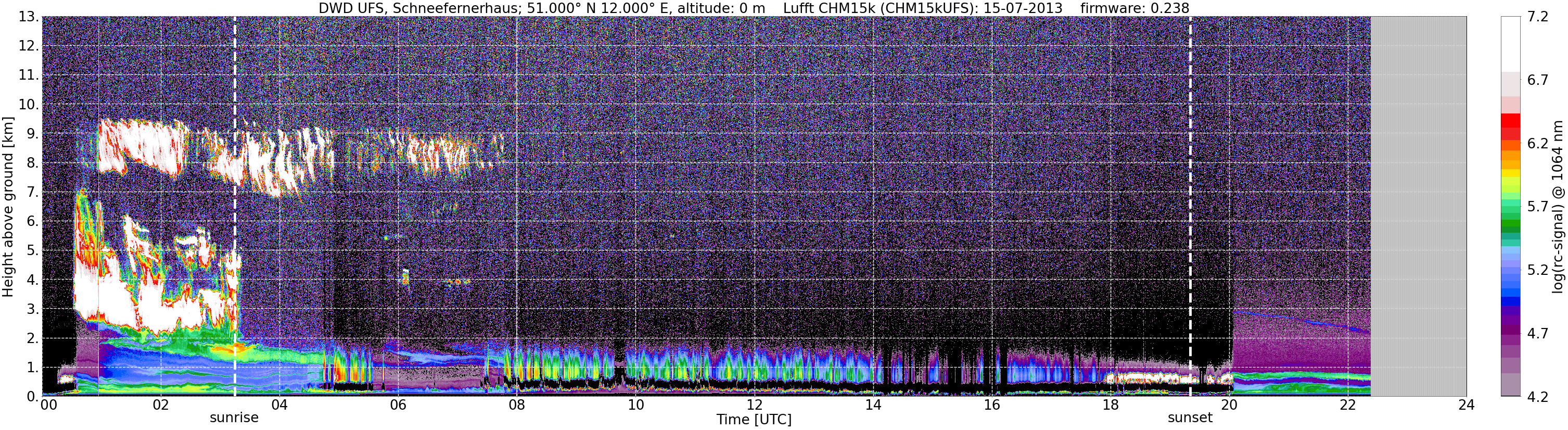1568x430 pixels.
Task: Click the 'sunrise' label below the time axis
Action: click(234, 418)
